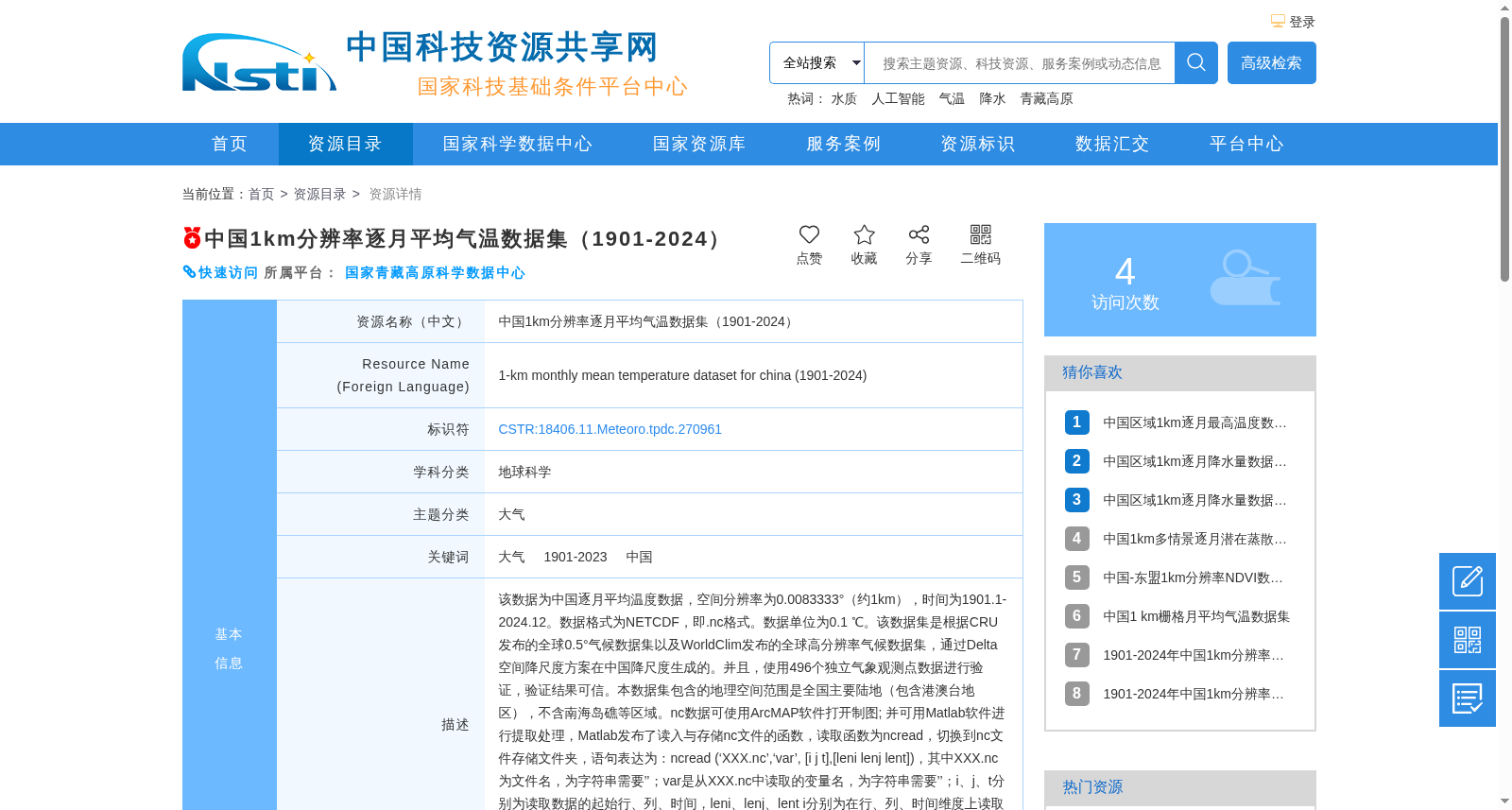Screen dimensions: 1512x810
Task: Open recommendation 4 中国1km多情景逐月潜在蒸散
Action: (x=1194, y=539)
